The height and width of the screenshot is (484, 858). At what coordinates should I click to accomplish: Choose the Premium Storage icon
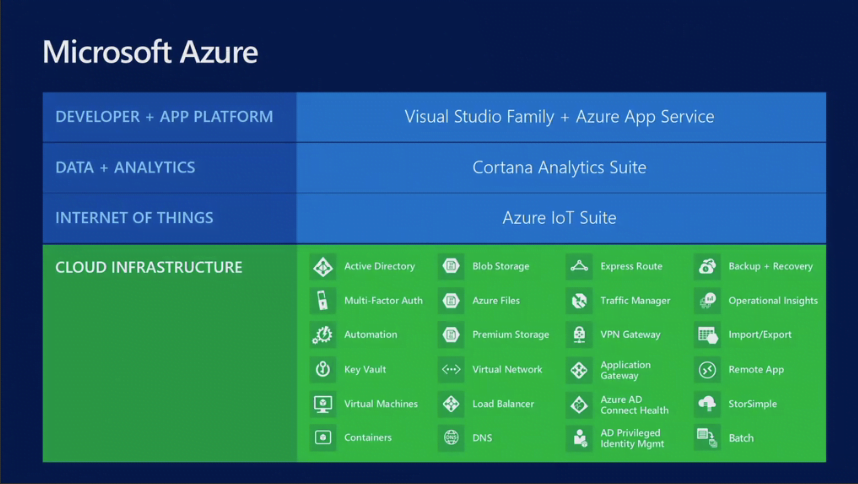coord(451,335)
